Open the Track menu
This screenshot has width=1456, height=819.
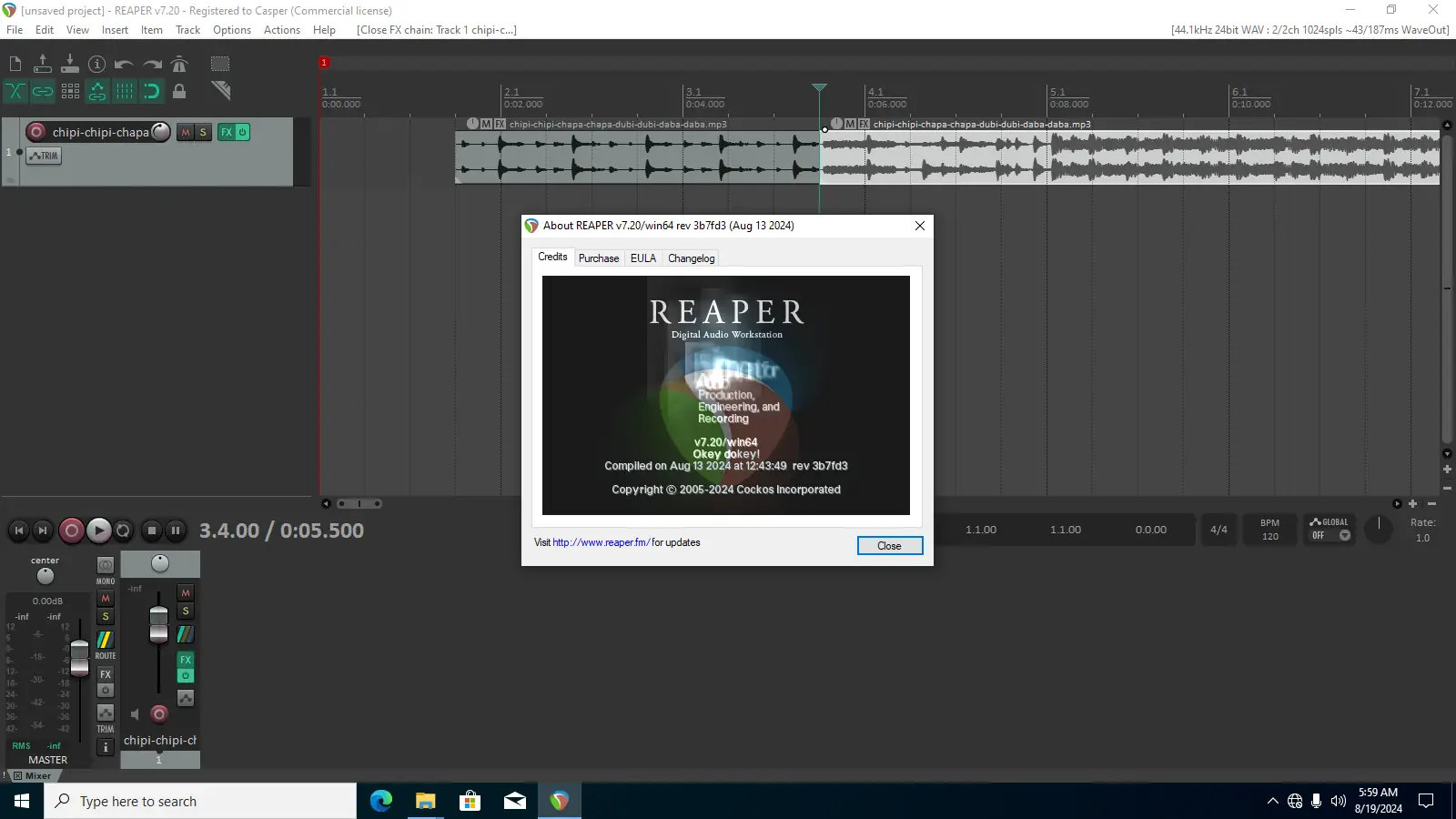tap(188, 30)
